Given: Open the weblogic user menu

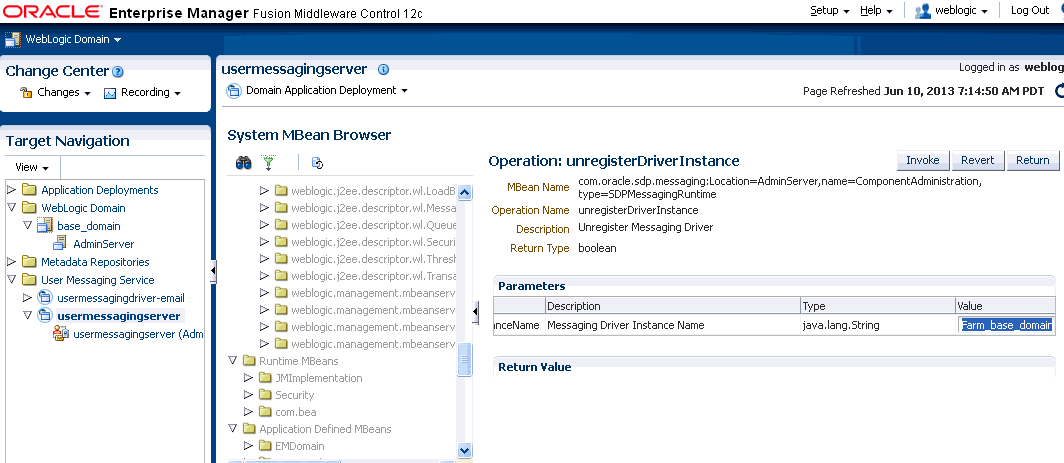Looking at the screenshot, I should click(x=964, y=10).
